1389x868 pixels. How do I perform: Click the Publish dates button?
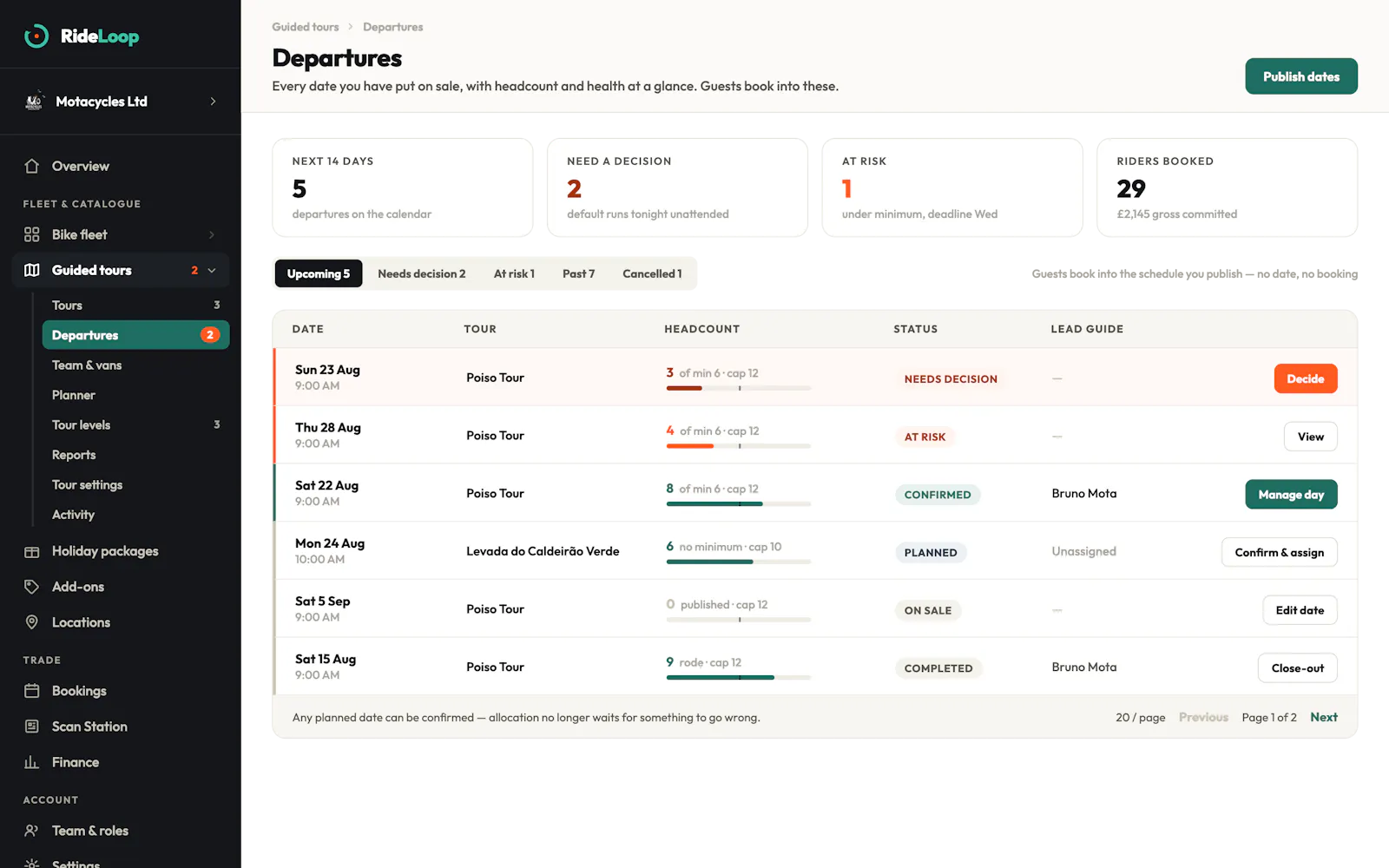pos(1301,76)
